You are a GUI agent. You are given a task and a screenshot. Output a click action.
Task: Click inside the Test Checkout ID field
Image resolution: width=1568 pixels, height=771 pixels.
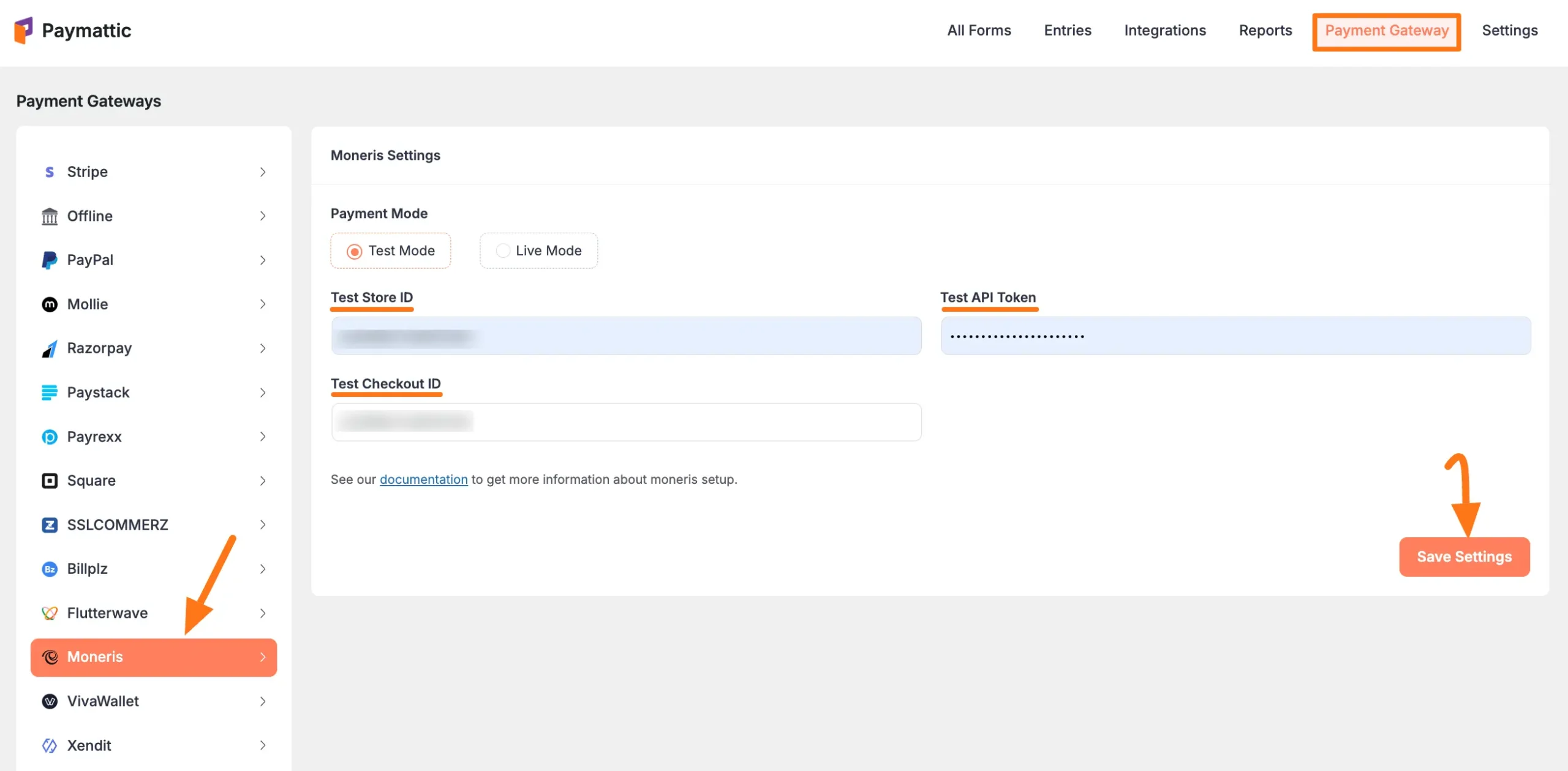[x=625, y=422]
